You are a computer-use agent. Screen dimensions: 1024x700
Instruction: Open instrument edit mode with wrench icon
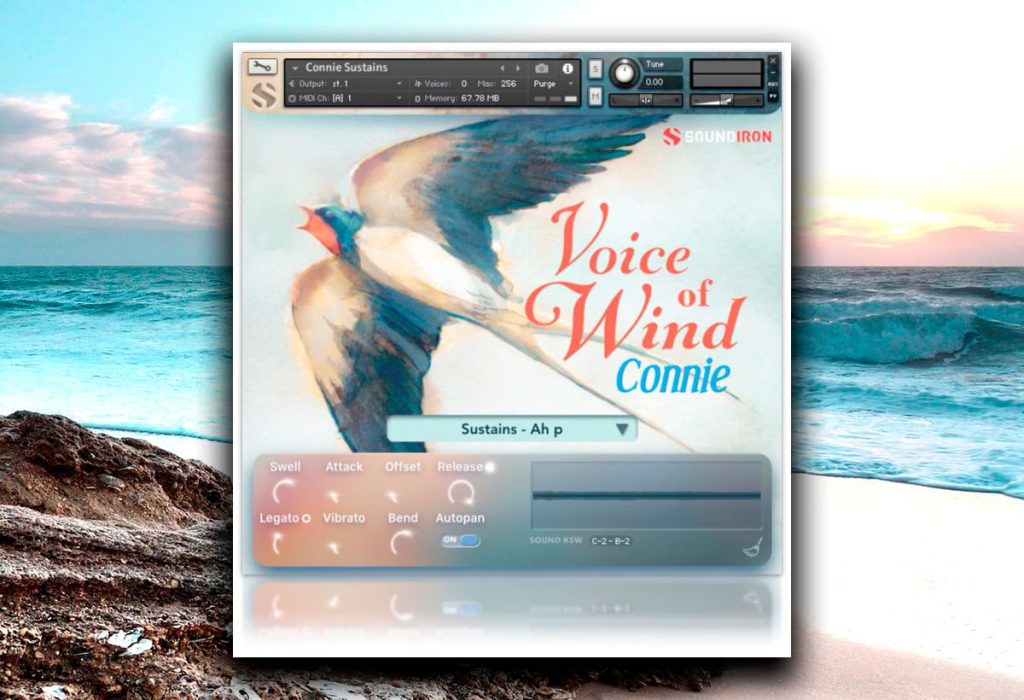(x=262, y=67)
